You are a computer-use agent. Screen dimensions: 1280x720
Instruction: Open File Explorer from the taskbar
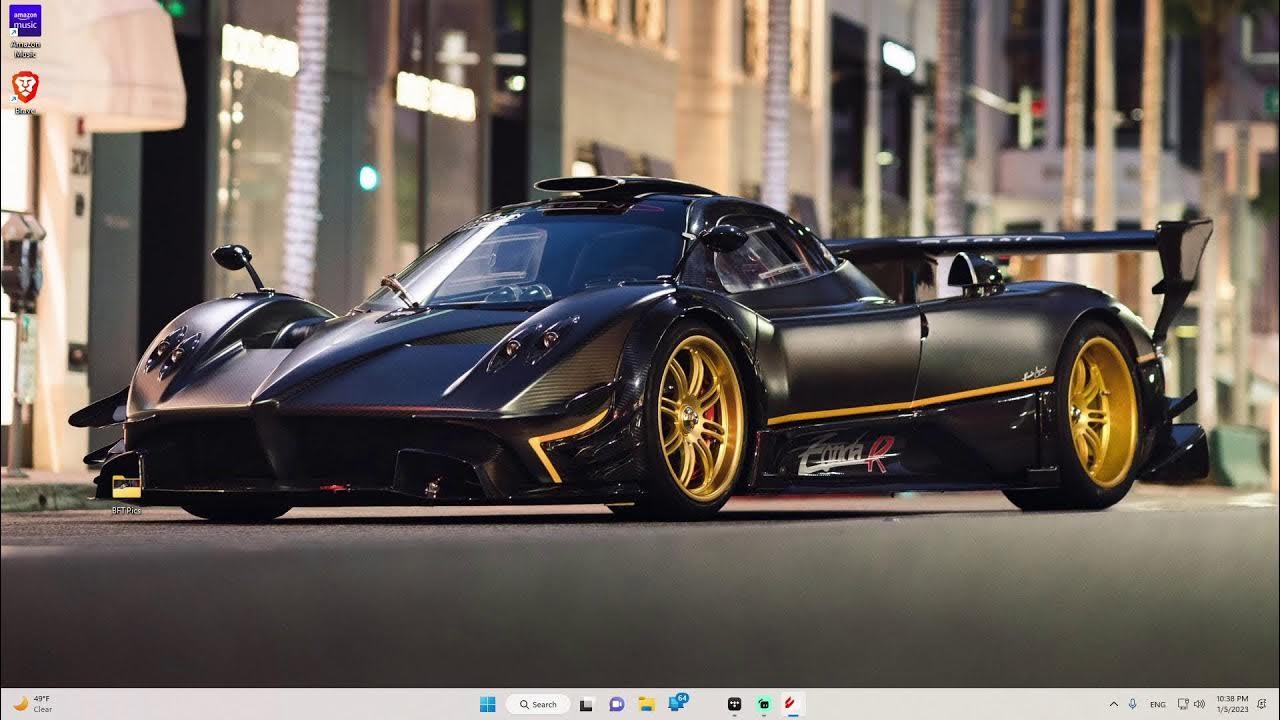[x=646, y=704]
